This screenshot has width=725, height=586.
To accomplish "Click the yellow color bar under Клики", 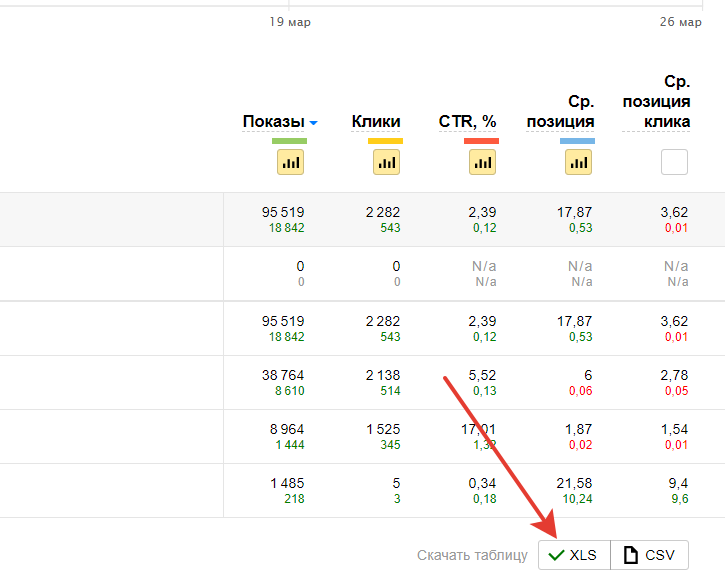I will pos(385,141).
